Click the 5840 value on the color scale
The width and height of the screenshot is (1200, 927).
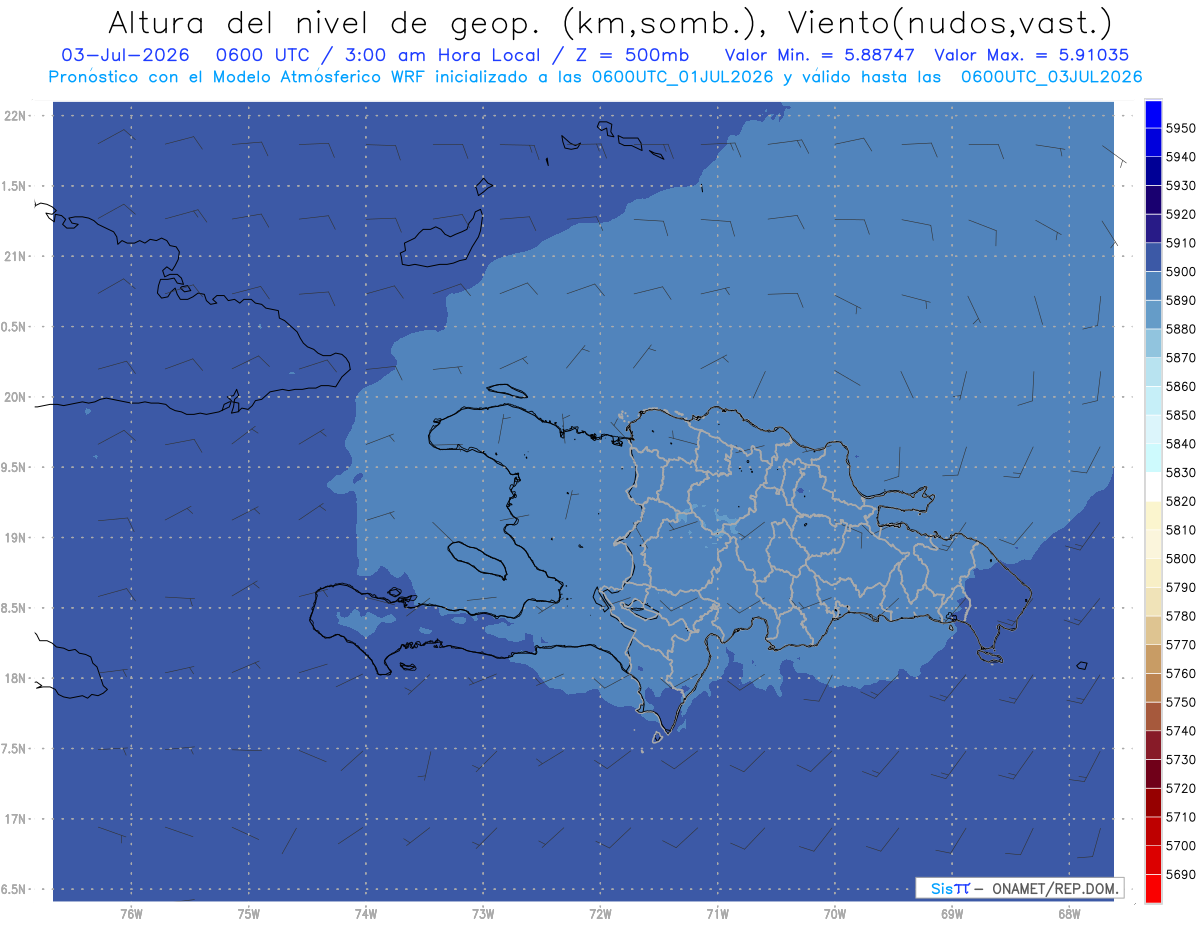1180,444
